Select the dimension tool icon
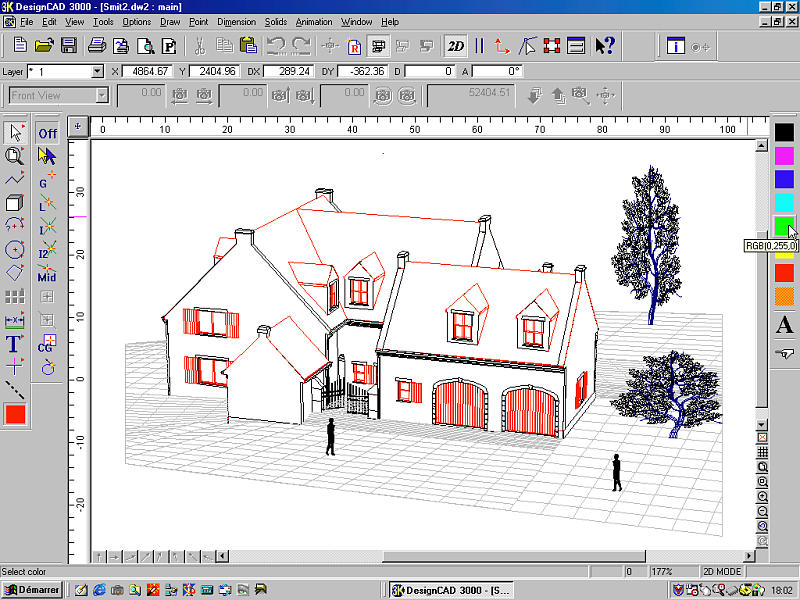The image size is (800, 600). coord(15,321)
